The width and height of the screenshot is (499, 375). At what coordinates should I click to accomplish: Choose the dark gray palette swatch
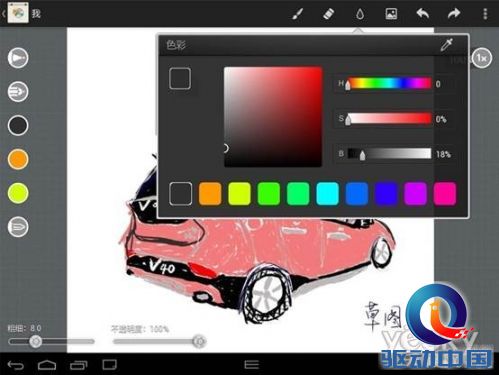tap(180, 193)
